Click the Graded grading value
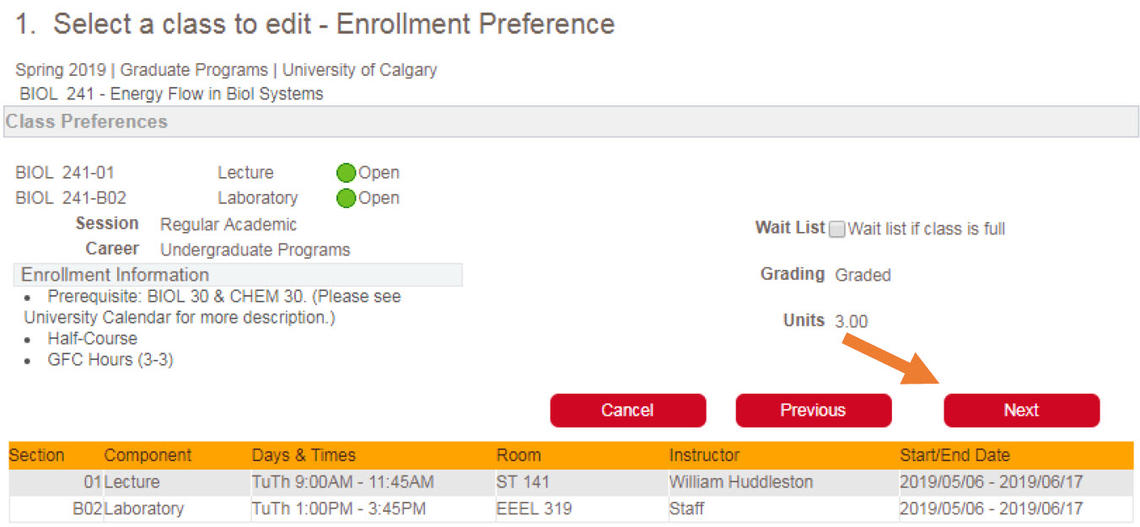1140x527 pixels. (863, 275)
